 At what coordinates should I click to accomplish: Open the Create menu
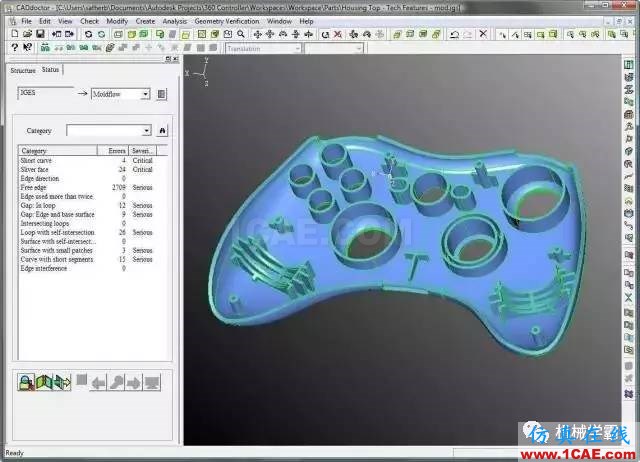coord(145,21)
